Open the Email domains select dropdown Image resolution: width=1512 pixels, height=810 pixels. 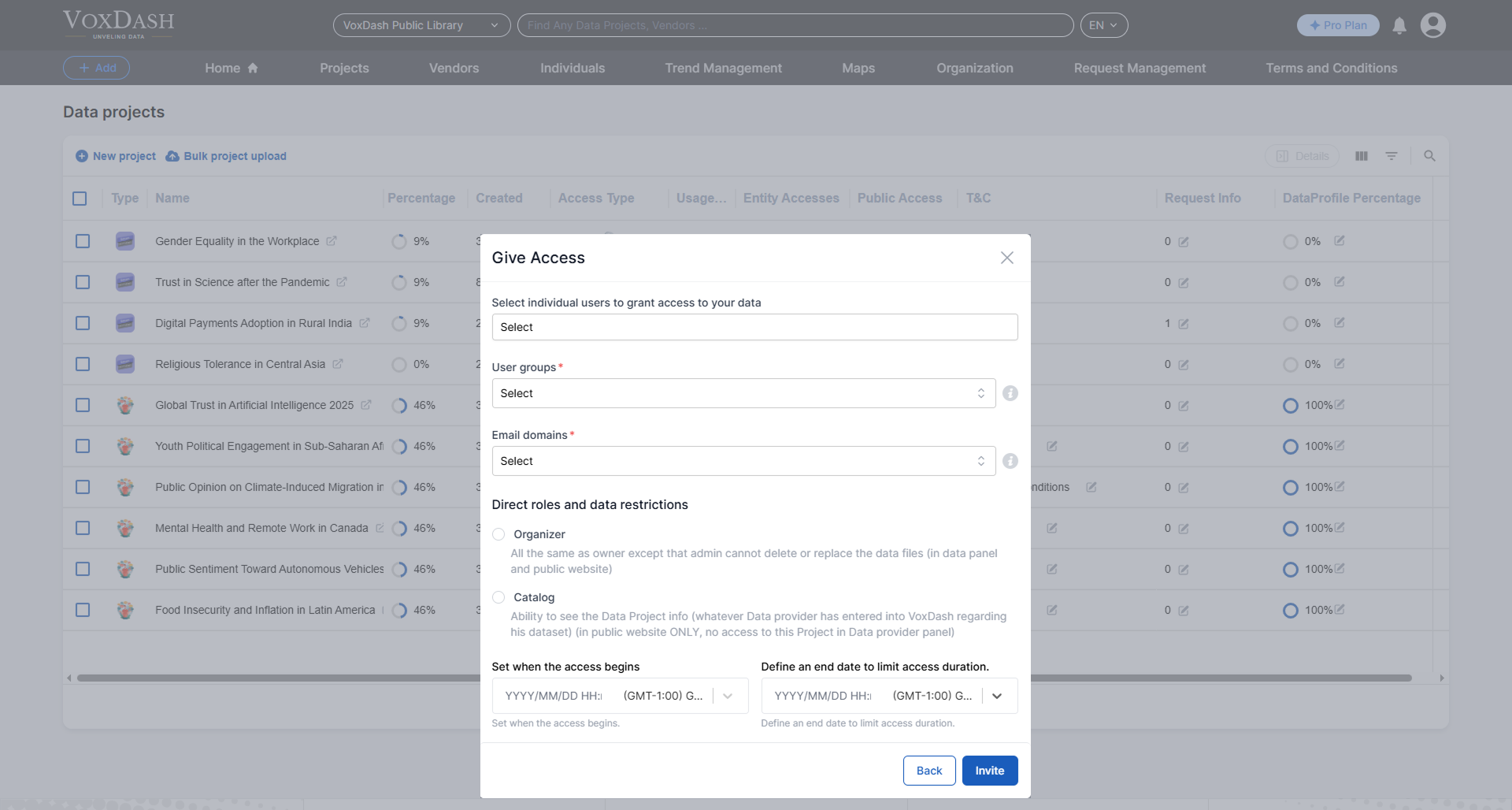[743, 461]
